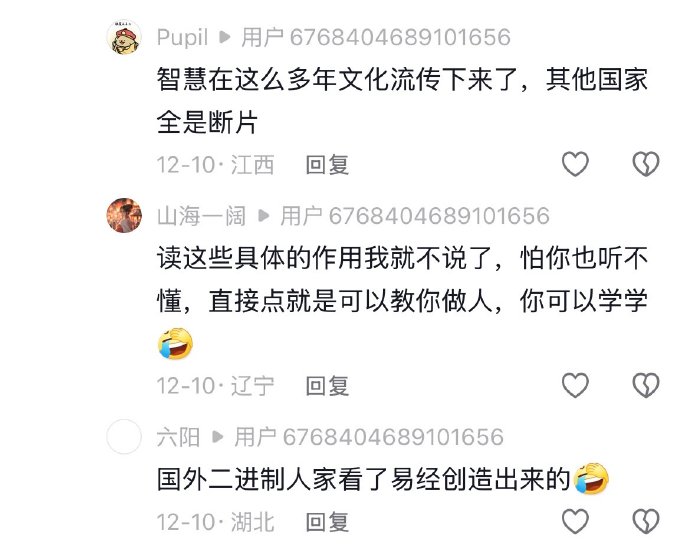Open username 六阳
The height and width of the screenshot is (549, 690).
(x=178, y=437)
